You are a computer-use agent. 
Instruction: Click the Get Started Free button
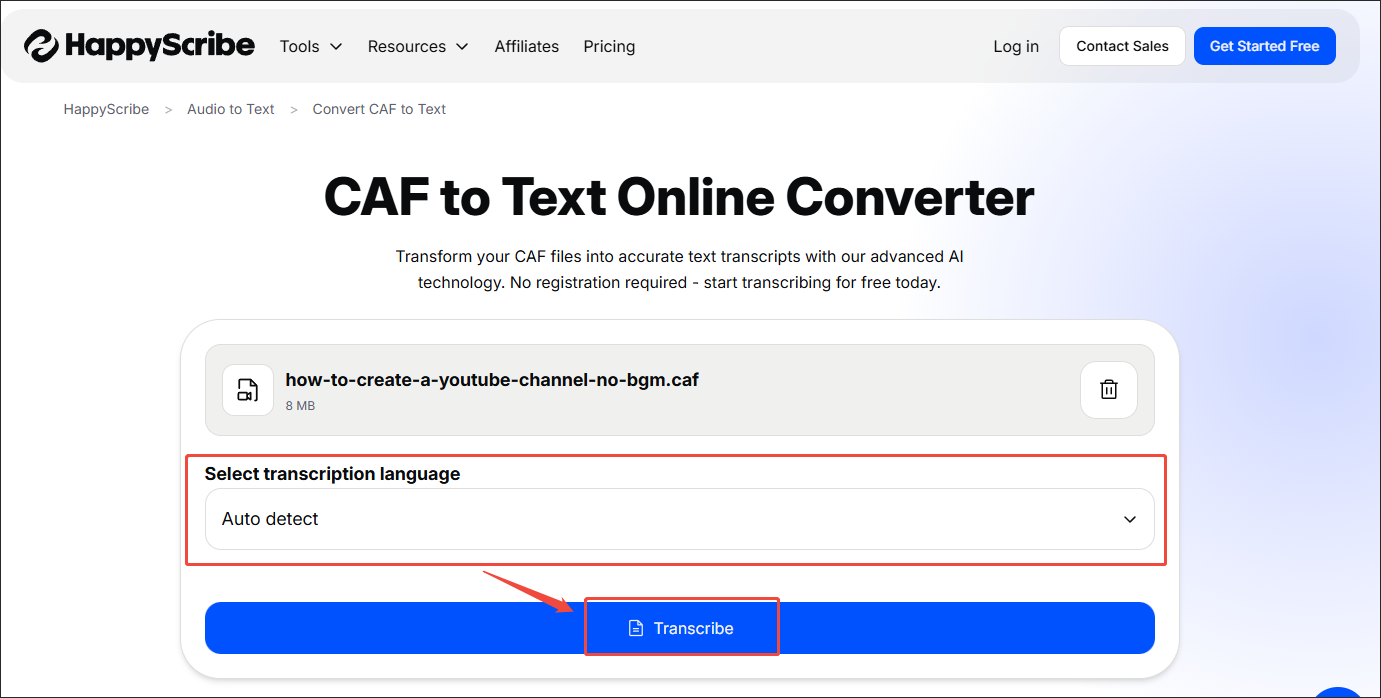coord(1264,46)
